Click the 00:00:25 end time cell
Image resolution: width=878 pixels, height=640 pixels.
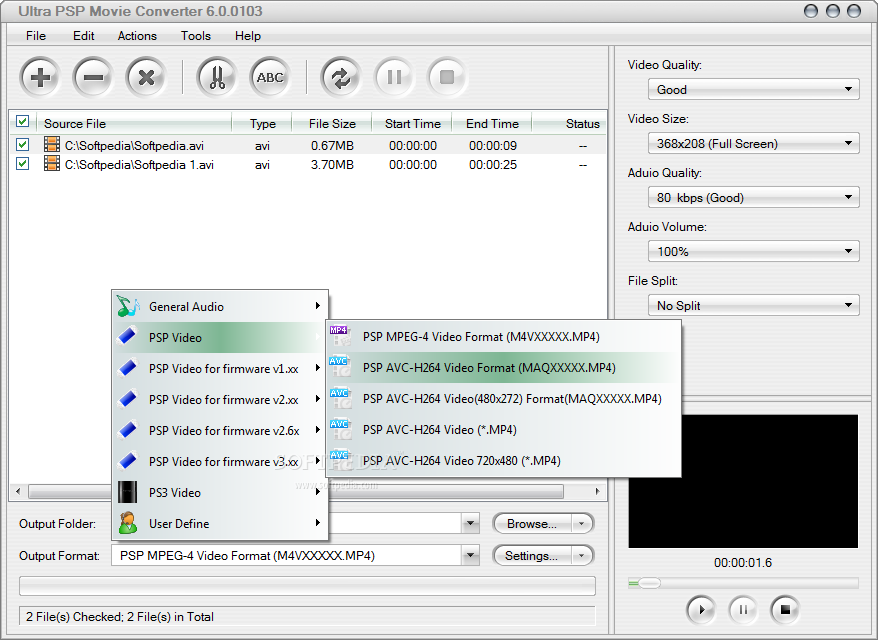point(493,165)
